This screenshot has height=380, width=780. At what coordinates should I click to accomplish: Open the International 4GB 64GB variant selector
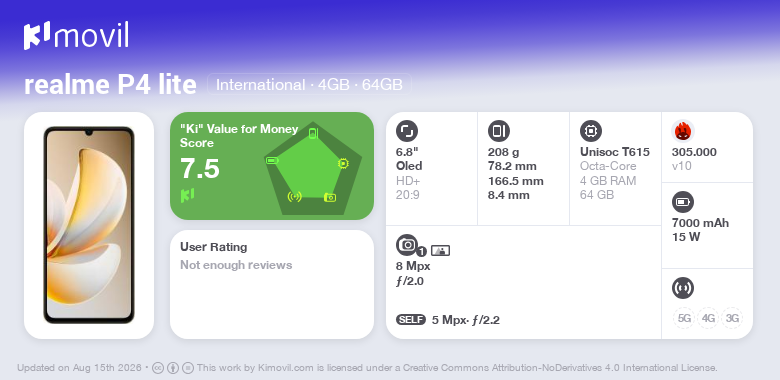(309, 85)
